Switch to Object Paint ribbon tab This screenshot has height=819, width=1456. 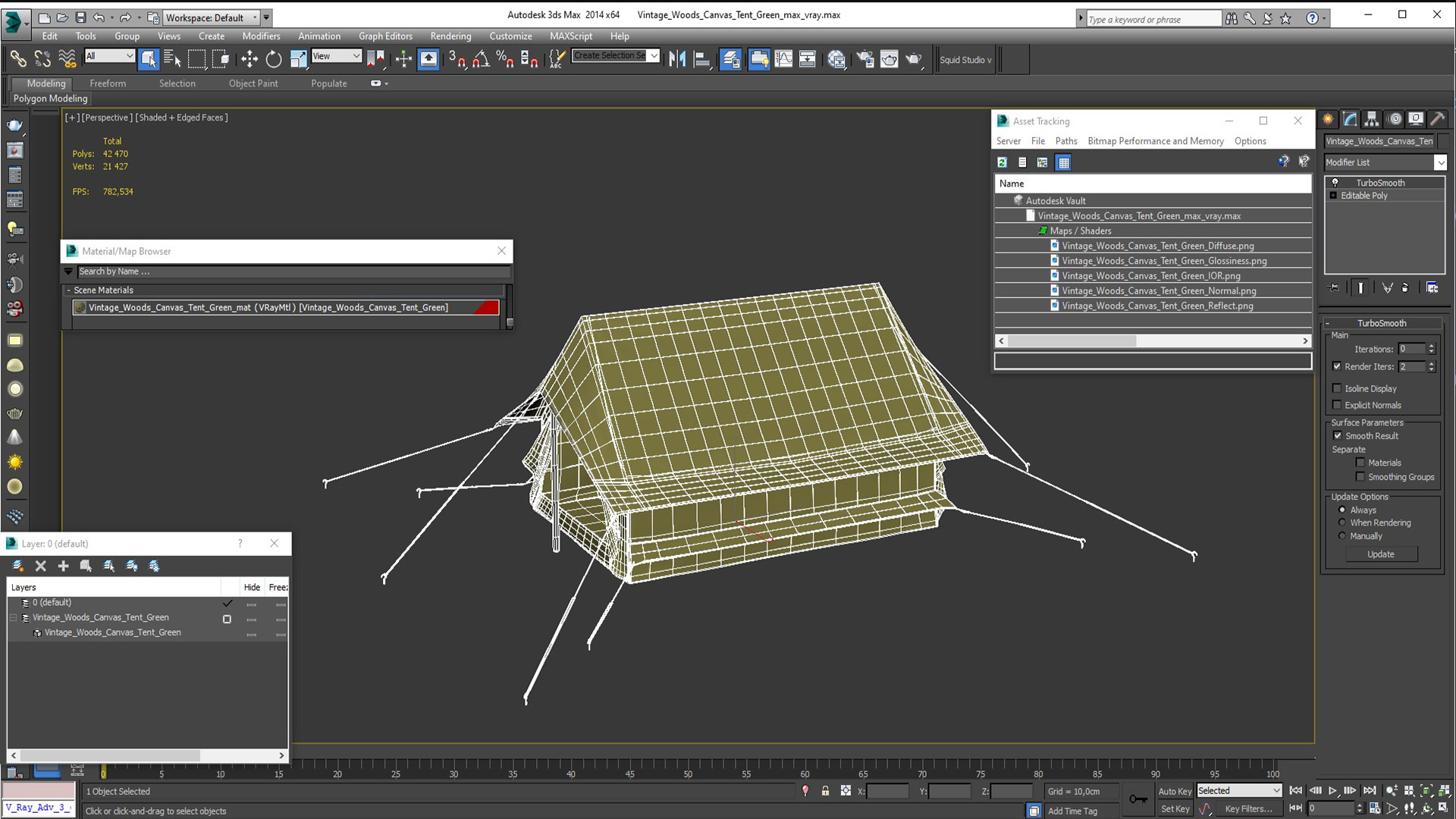253,83
